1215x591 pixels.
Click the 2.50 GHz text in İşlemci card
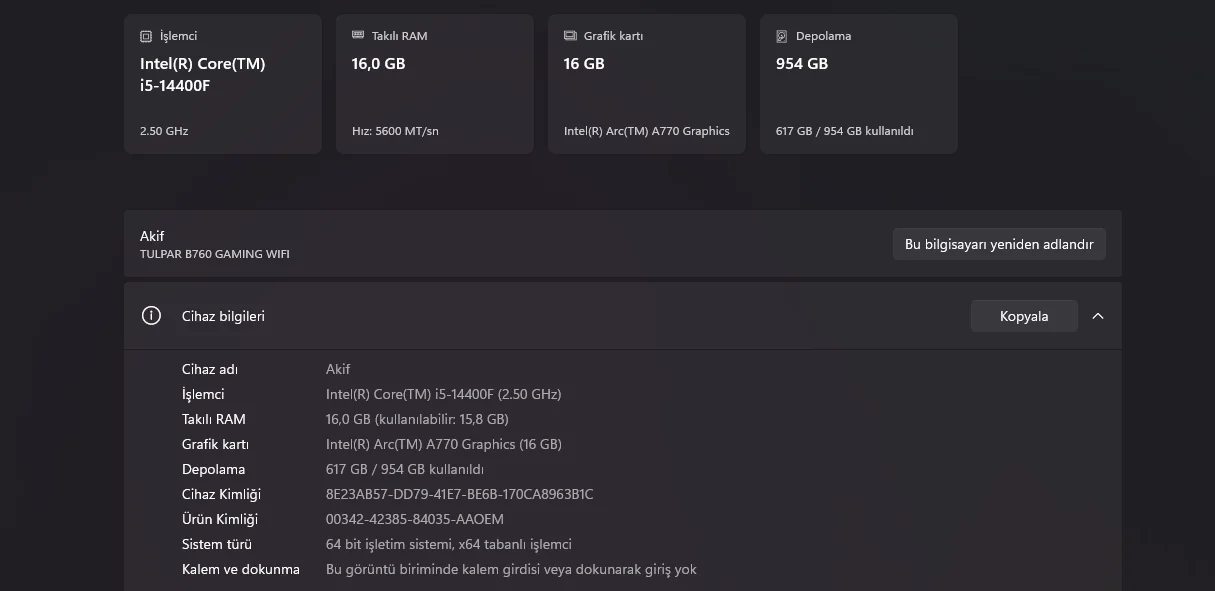click(164, 131)
